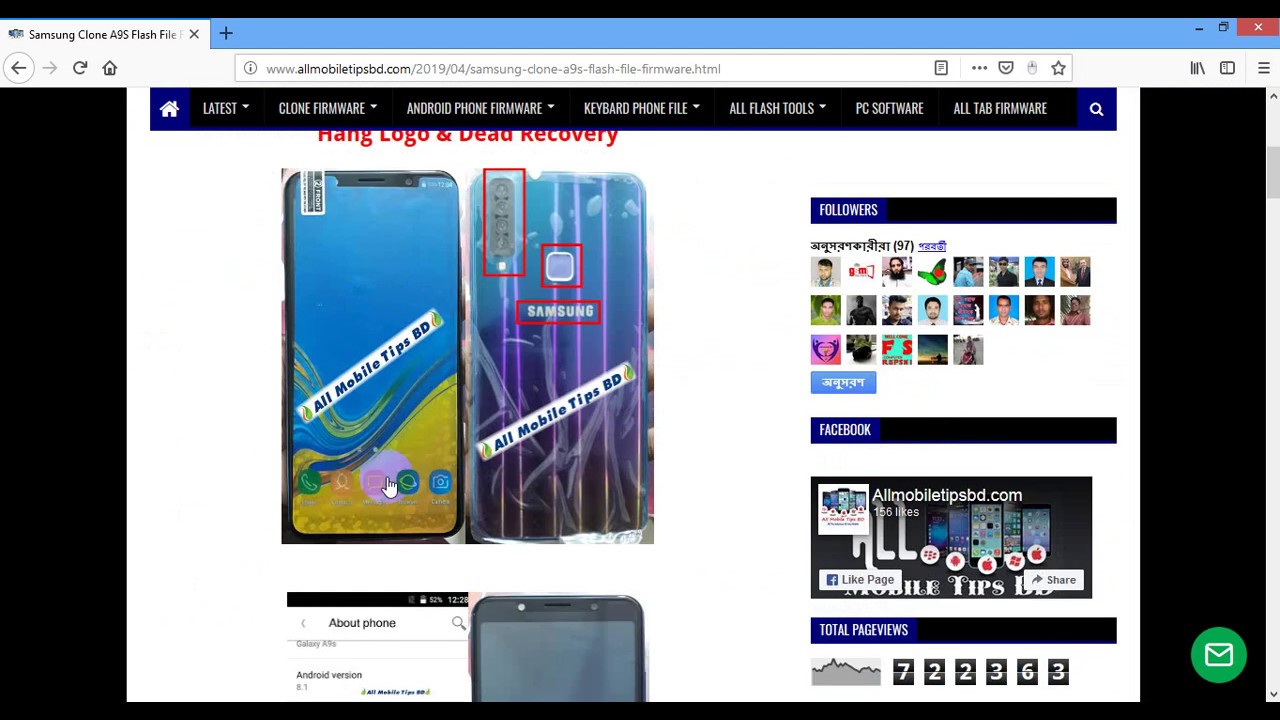Screen dimensions: 1280x720
Task: Go to site home via house icon
Action: (x=169, y=109)
